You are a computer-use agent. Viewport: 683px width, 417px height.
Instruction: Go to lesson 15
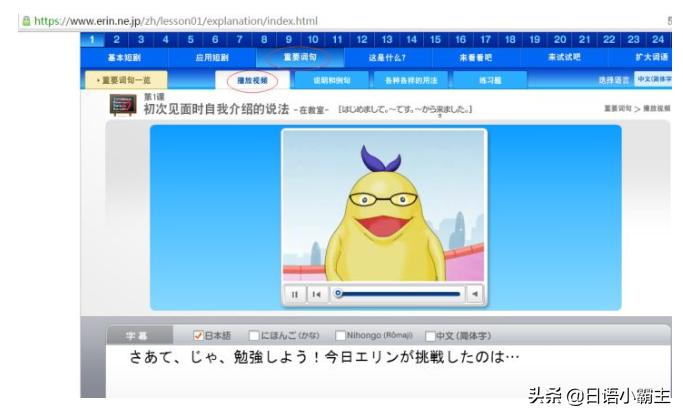coord(435,40)
